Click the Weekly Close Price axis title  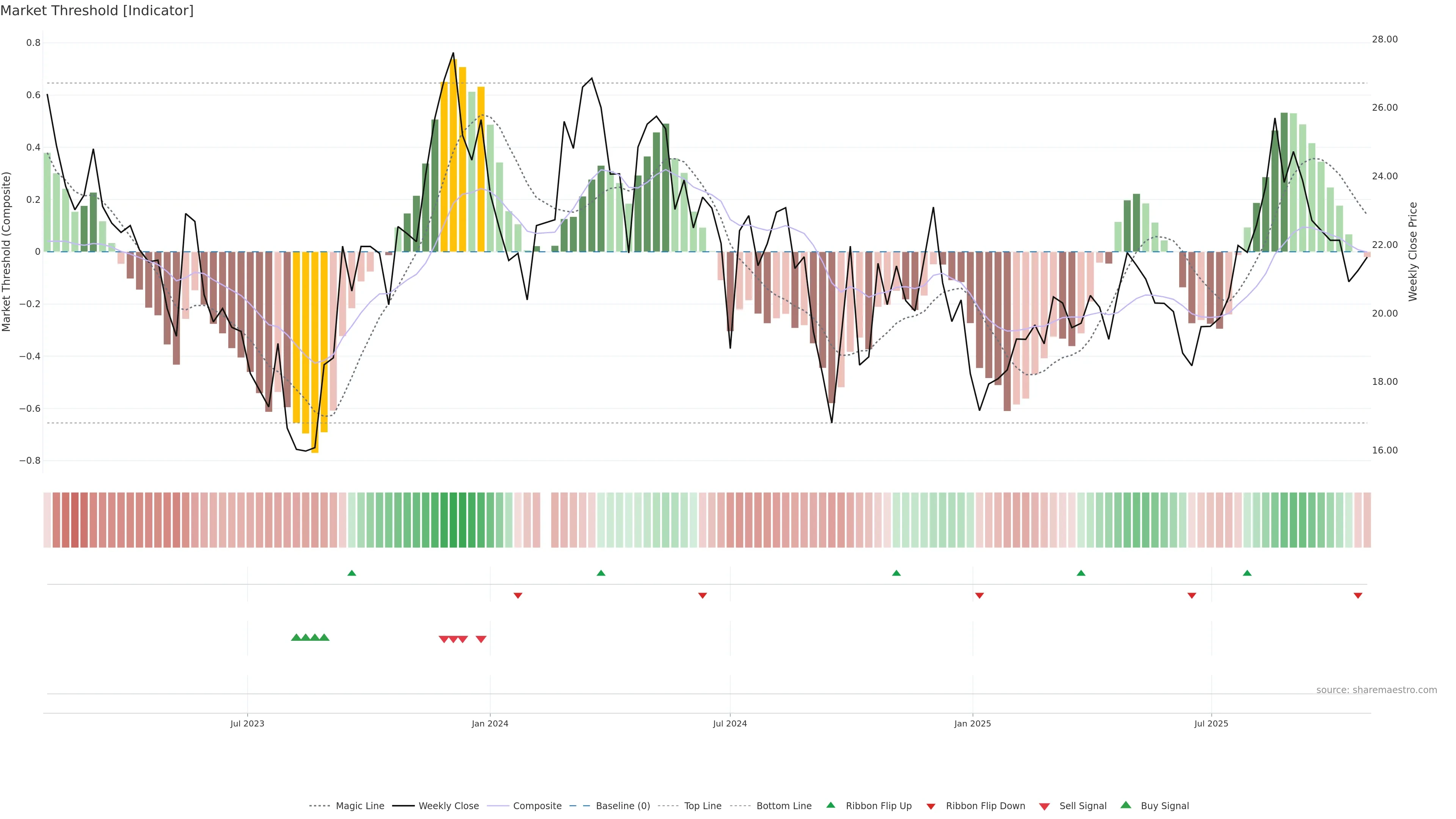[1413, 251]
